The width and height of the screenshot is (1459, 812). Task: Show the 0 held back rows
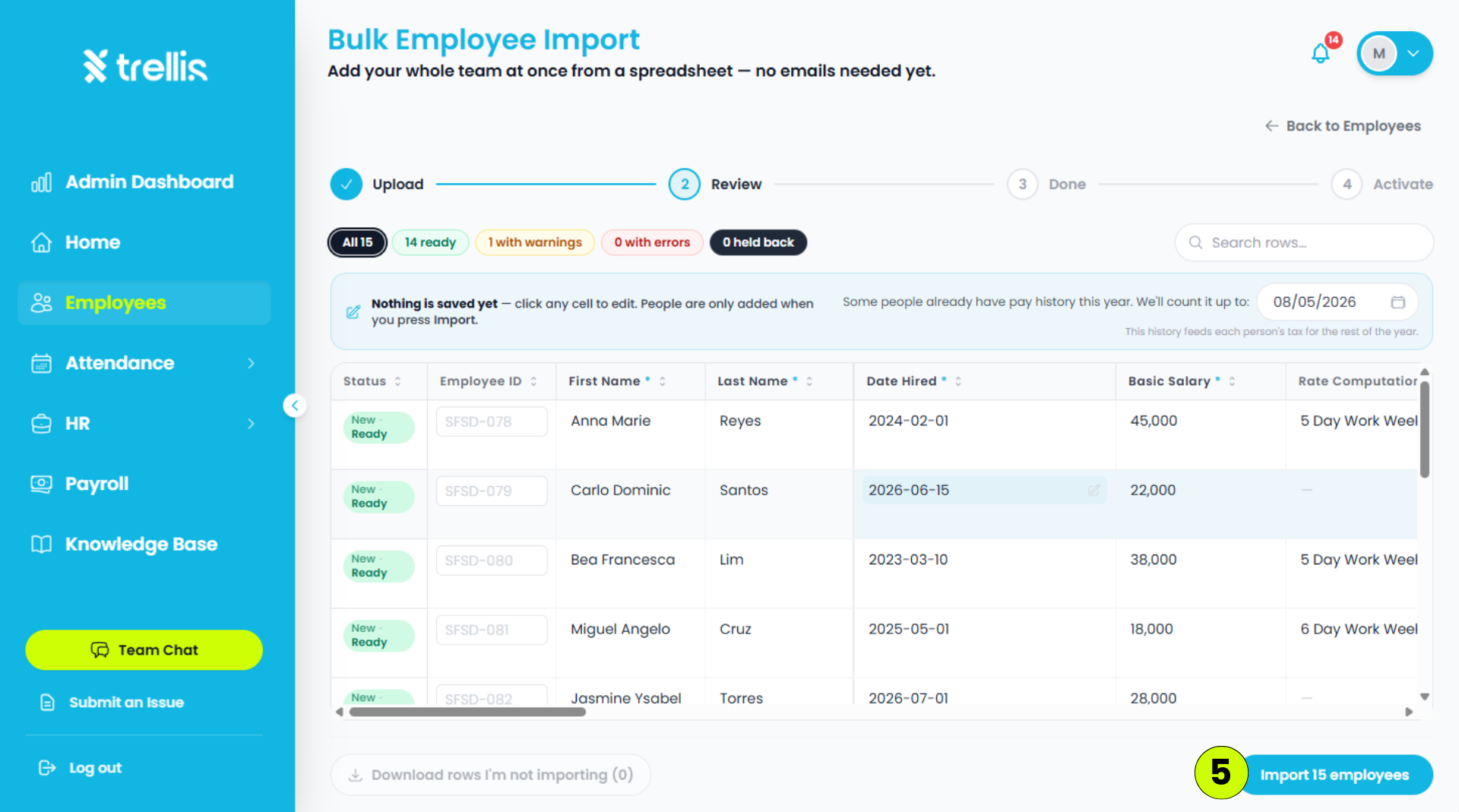click(x=758, y=242)
